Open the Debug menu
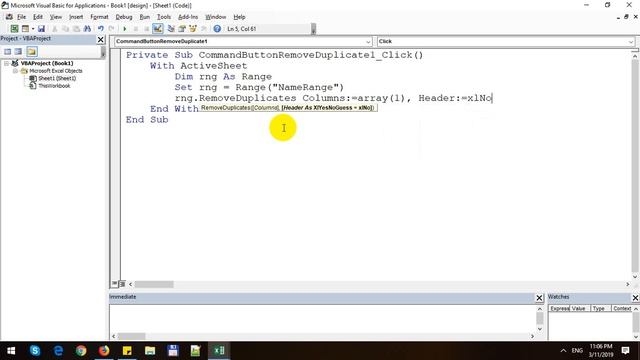Screen dimensions: 640x360 124,17
